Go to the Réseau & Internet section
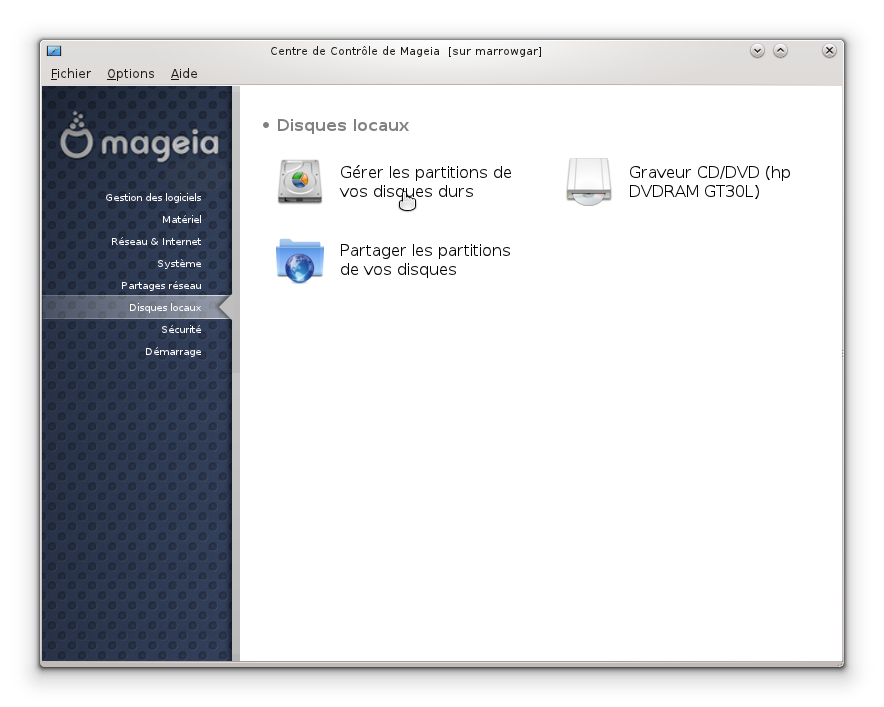884x707 pixels. [156, 242]
